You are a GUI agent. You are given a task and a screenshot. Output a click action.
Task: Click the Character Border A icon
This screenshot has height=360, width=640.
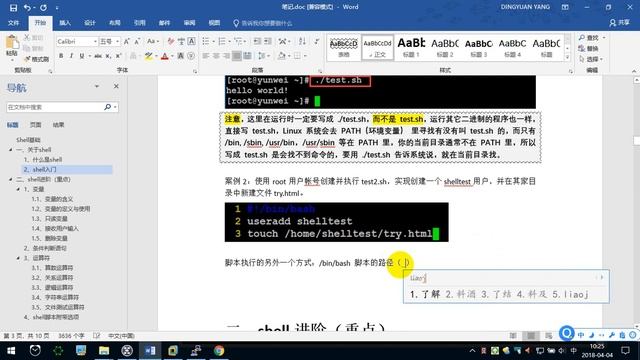[191, 41]
